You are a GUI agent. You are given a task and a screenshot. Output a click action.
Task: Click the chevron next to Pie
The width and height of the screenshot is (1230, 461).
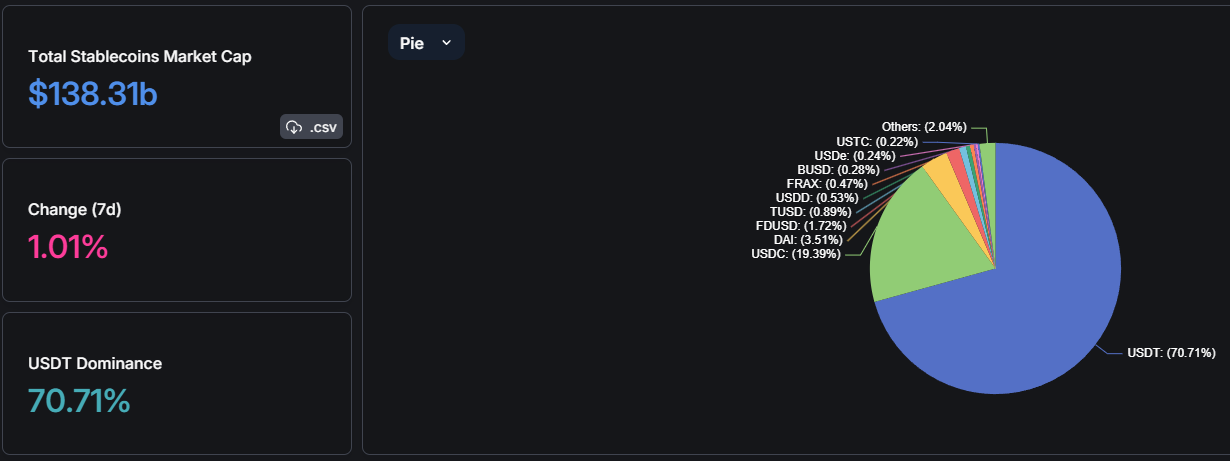point(447,43)
